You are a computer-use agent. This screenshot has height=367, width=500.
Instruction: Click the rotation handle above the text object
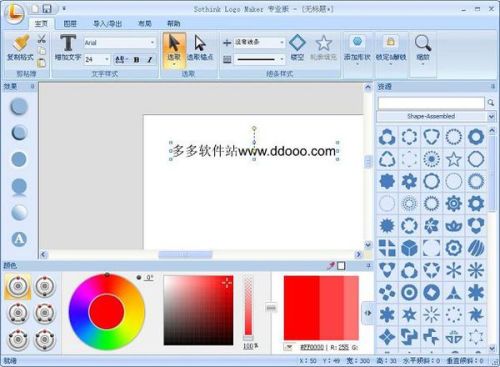point(254,128)
